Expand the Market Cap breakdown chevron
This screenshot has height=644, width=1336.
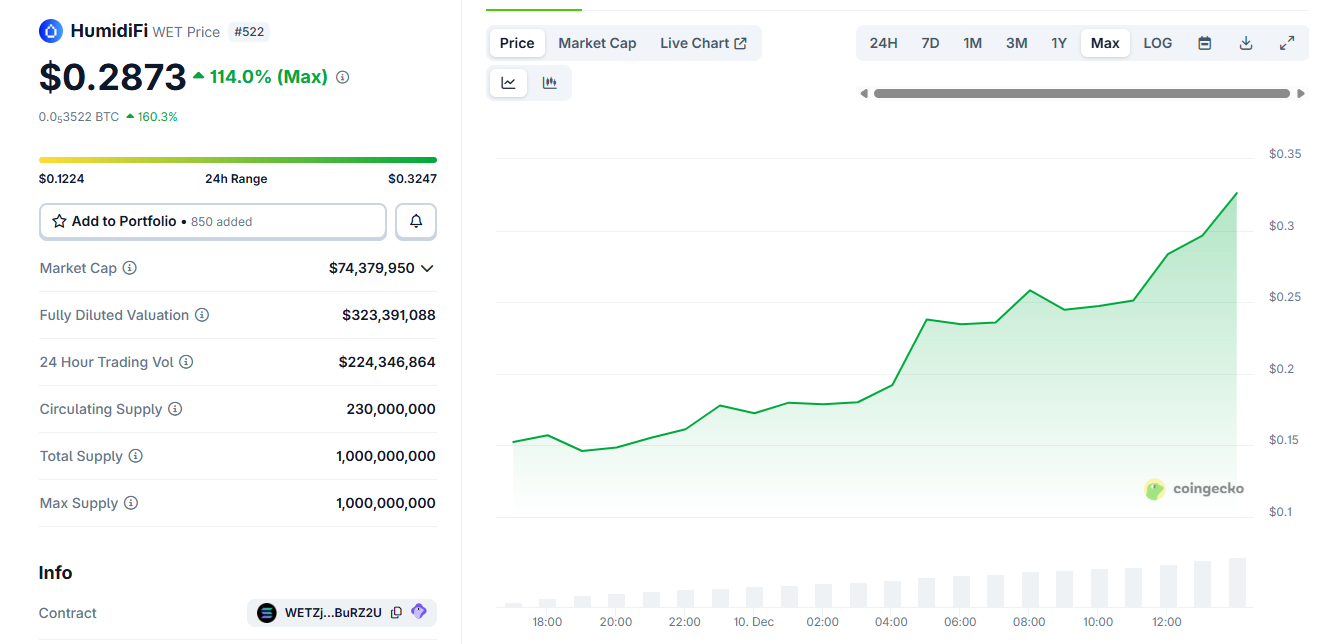(428, 268)
